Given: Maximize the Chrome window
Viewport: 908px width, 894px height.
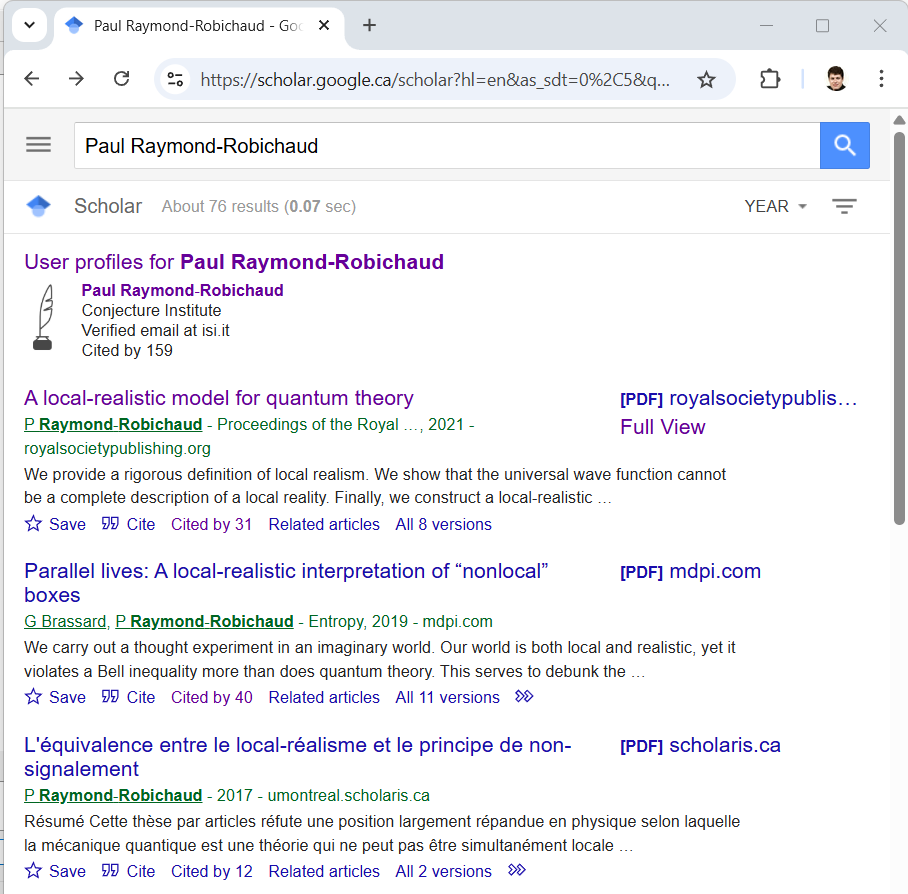Looking at the screenshot, I should (x=822, y=25).
